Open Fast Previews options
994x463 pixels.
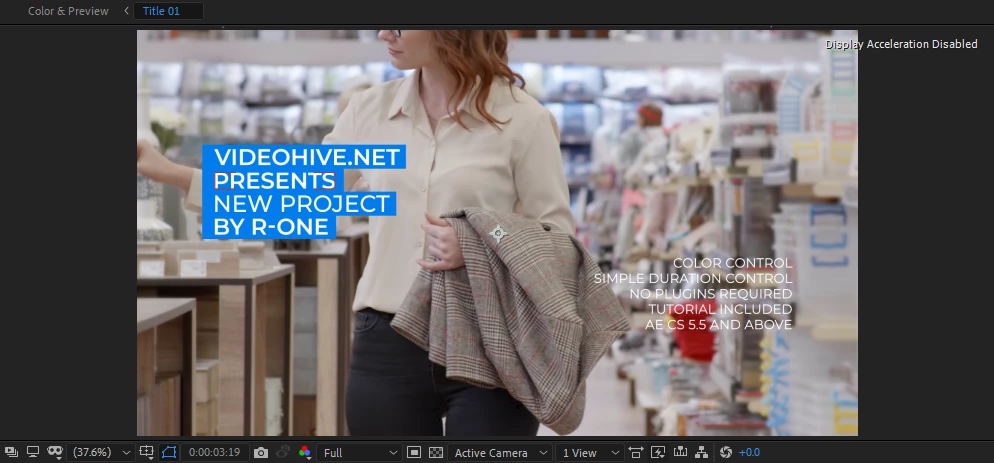tap(658, 452)
